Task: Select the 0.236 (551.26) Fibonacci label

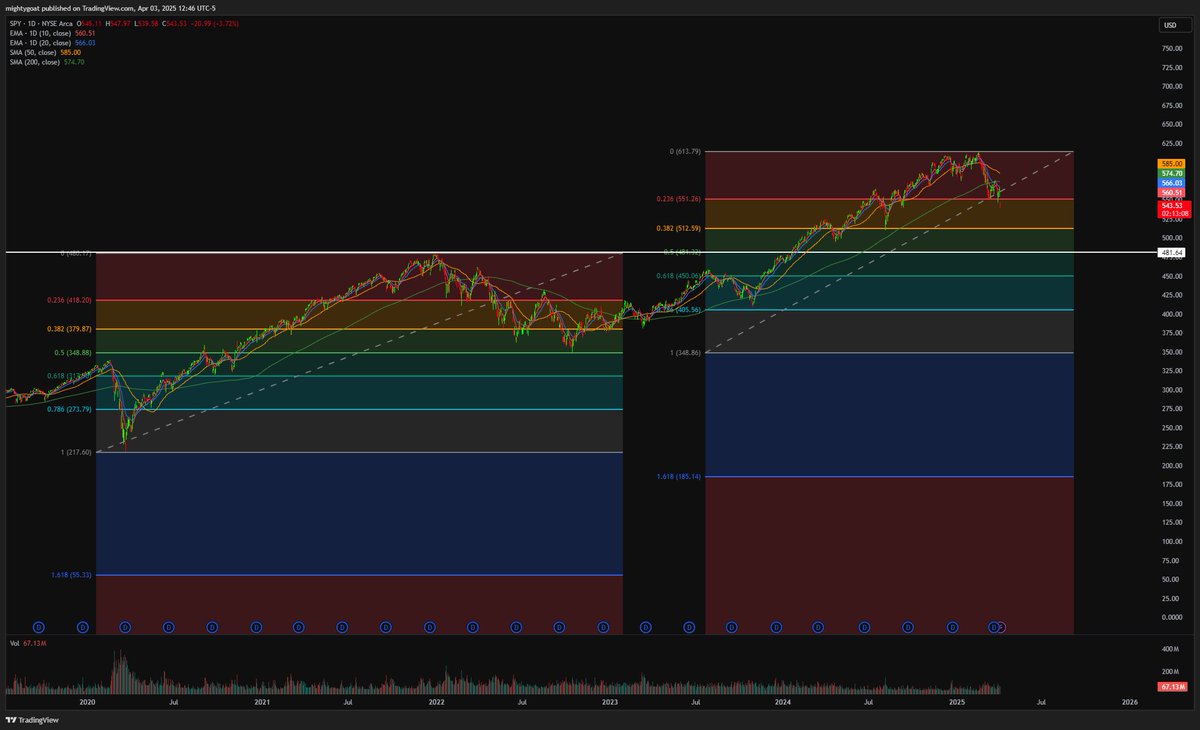Action: click(x=678, y=199)
